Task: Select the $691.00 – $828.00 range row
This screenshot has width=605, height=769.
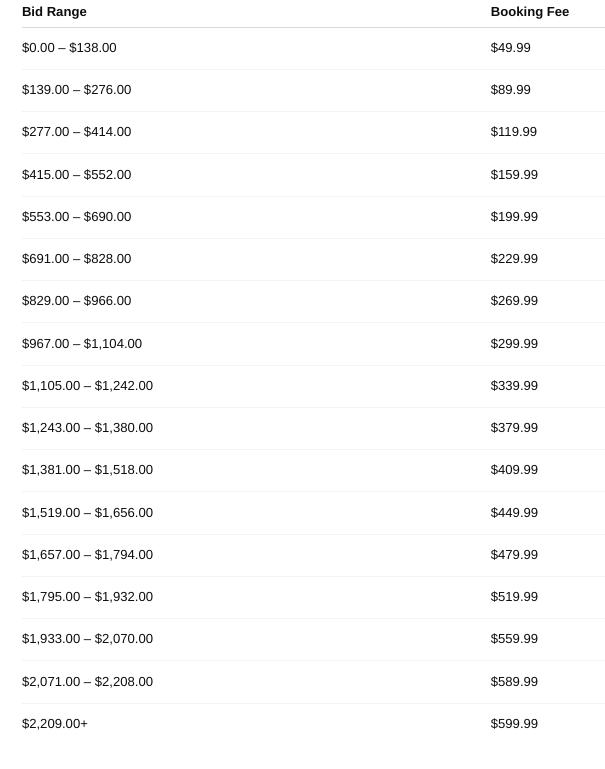Action: click(x=76, y=259)
